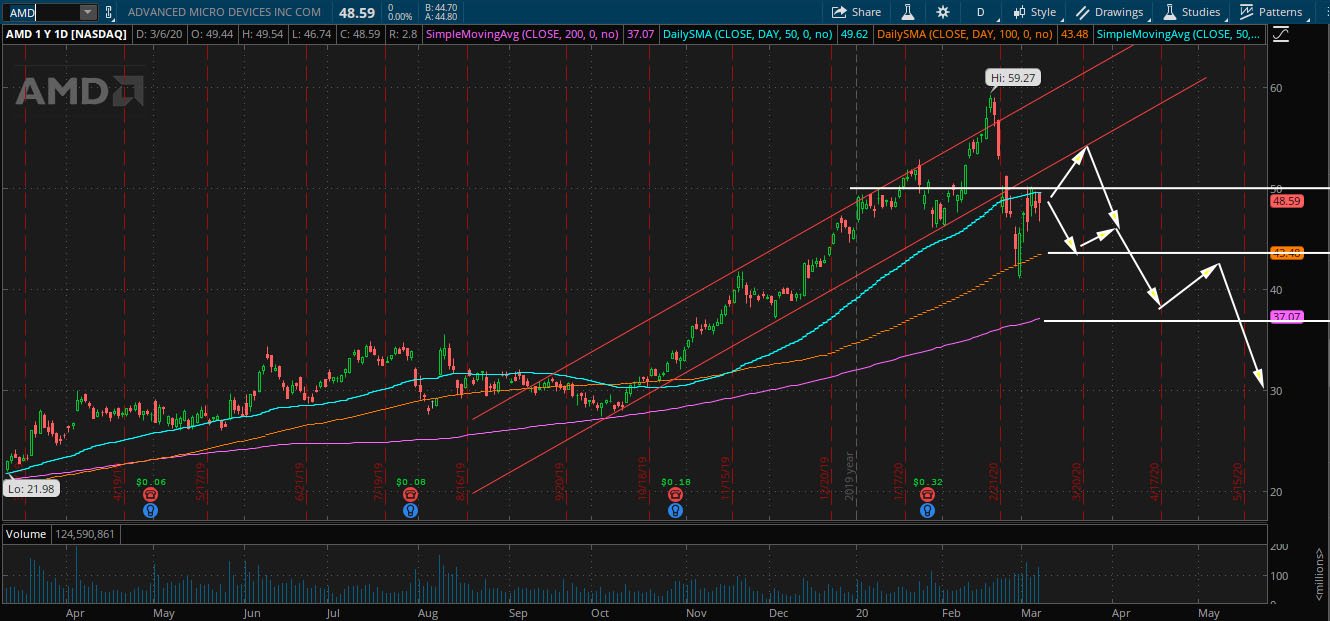Open the Style menu
Image resolution: width=1330 pixels, height=621 pixels.
(x=1034, y=12)
